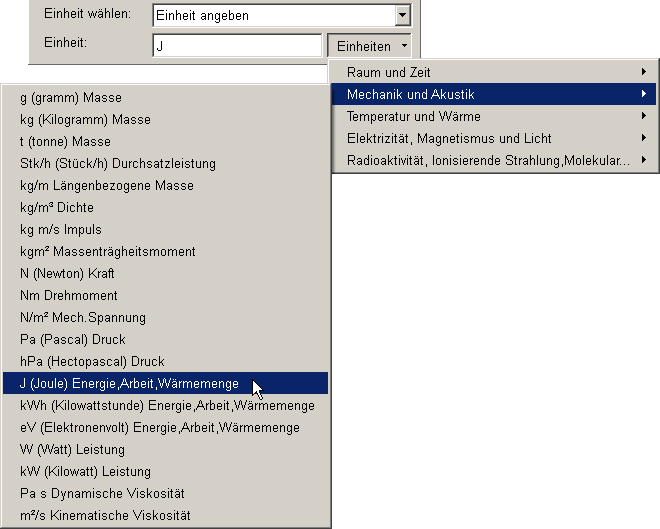Select eV (Elektronenvolt) Energie entry

click(165, 428)
